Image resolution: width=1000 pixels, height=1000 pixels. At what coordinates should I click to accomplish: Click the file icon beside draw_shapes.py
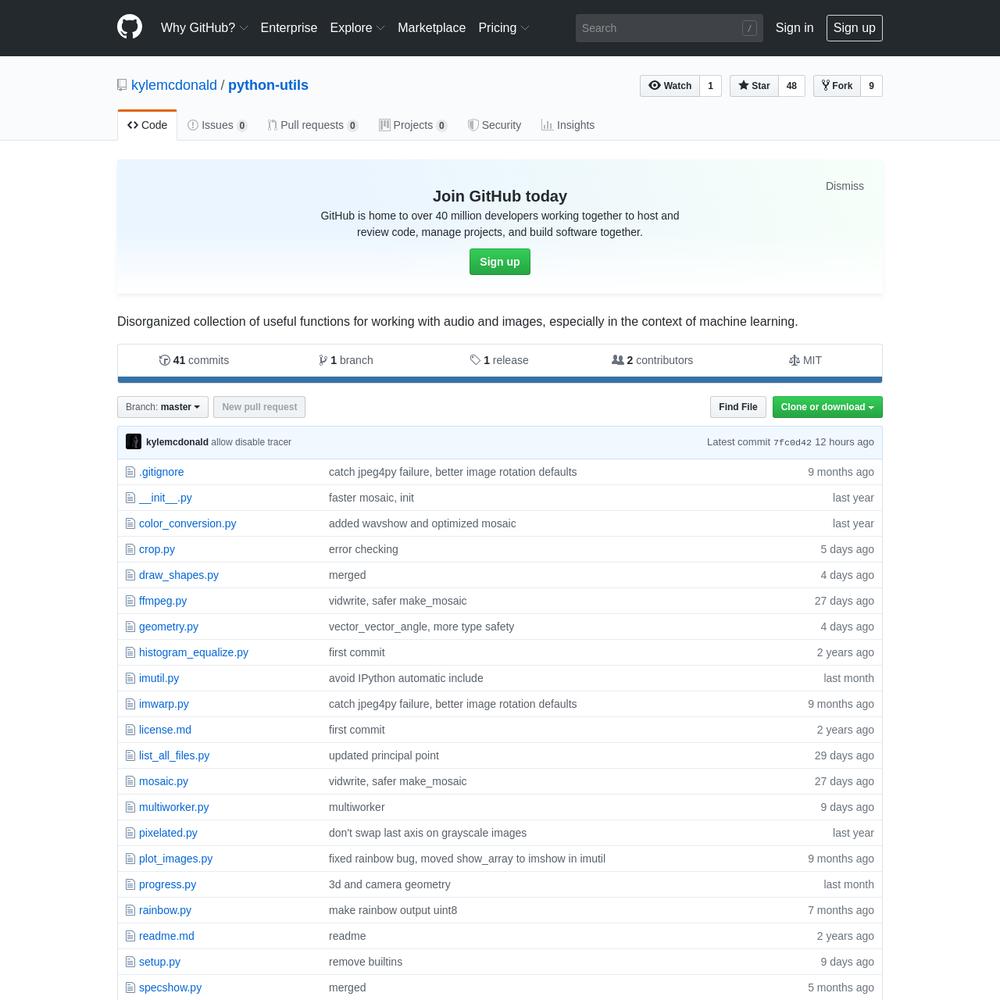tap(130, 575)
